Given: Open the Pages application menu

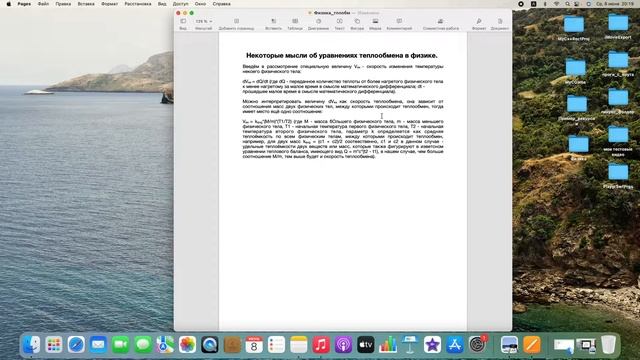Looking at the screenshot, I should [x=24, y=4].
